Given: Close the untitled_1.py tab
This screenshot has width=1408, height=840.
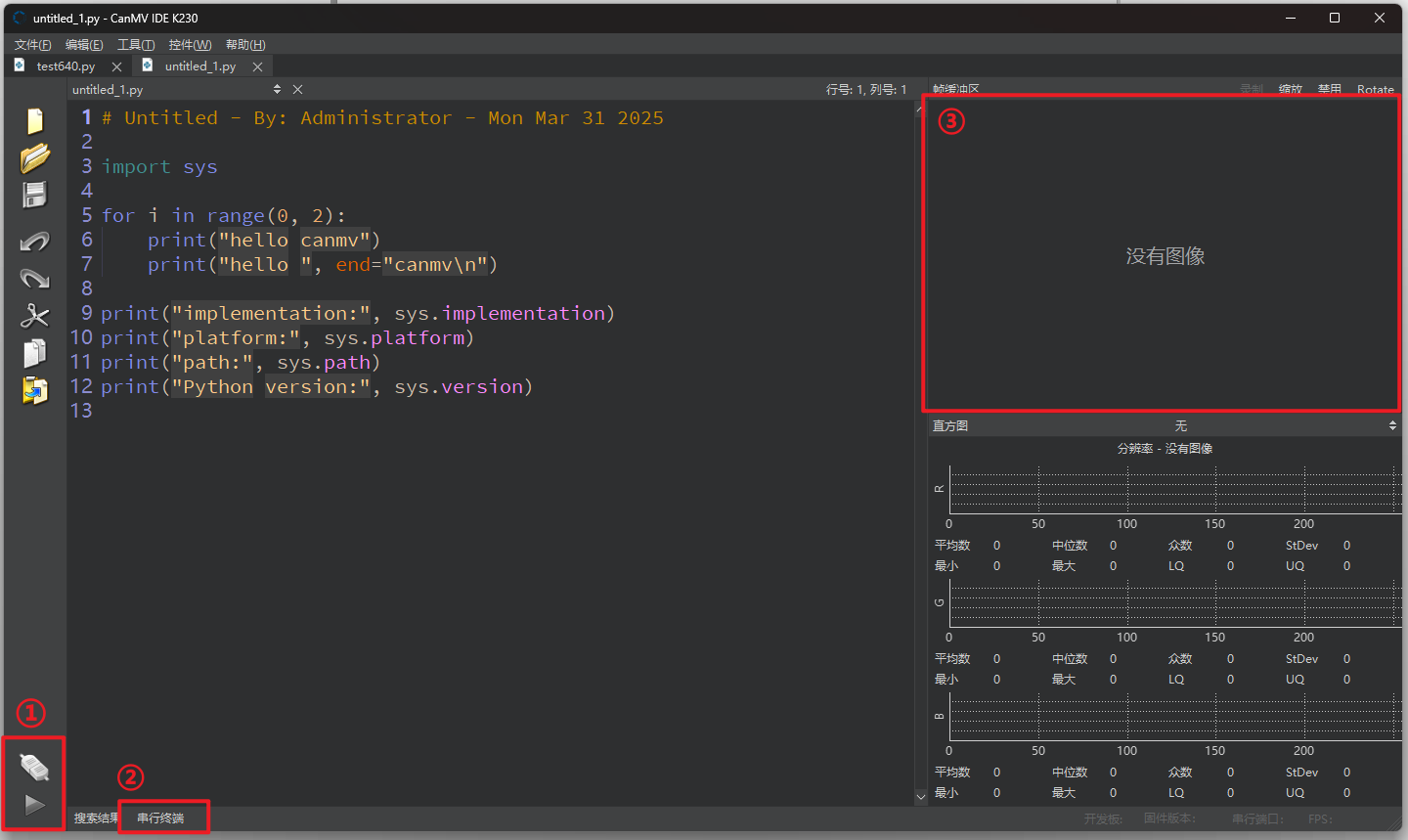Looking at the screenshot, I should [x=258, y=66].
